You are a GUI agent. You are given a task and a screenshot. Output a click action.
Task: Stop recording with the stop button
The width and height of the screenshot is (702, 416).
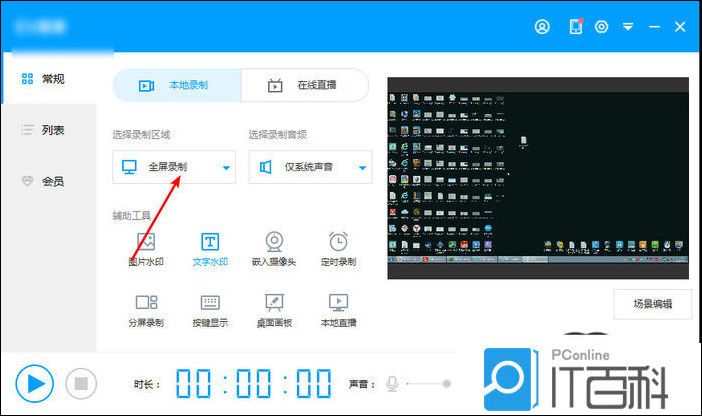pos(81,384)
